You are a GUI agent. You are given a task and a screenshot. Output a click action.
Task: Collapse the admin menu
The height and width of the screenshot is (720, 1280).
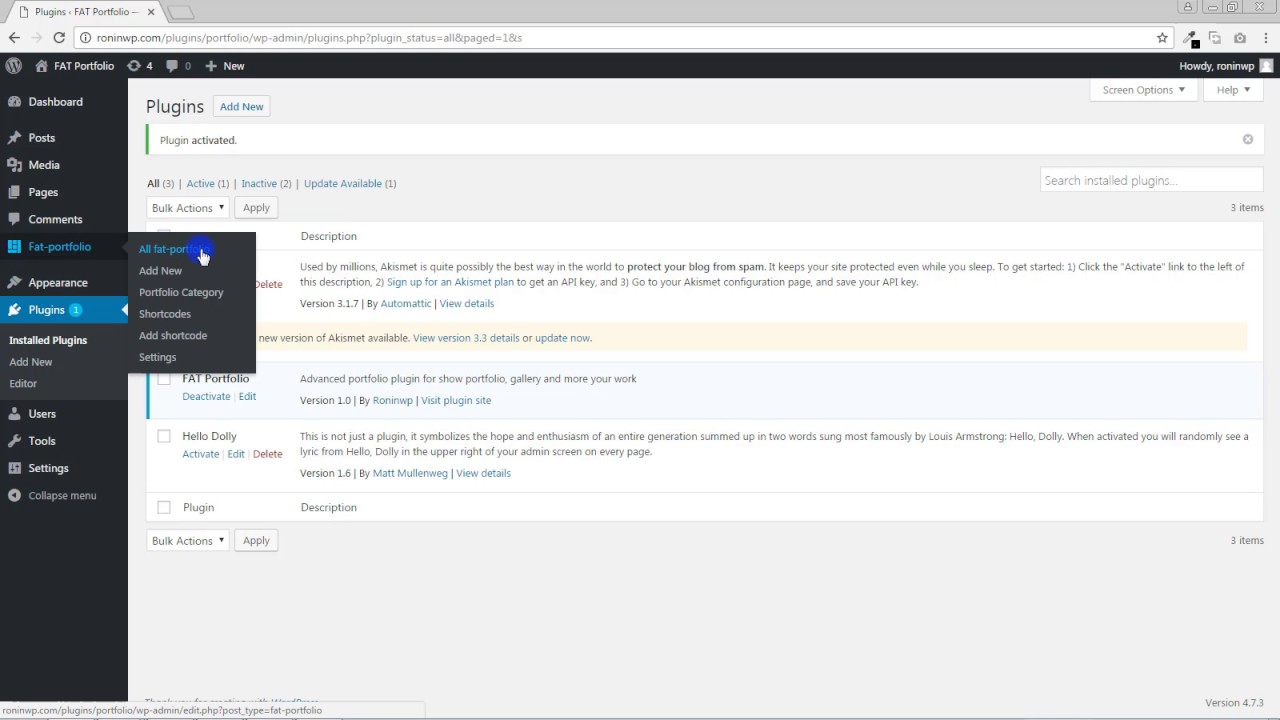(x=64, y=496)
